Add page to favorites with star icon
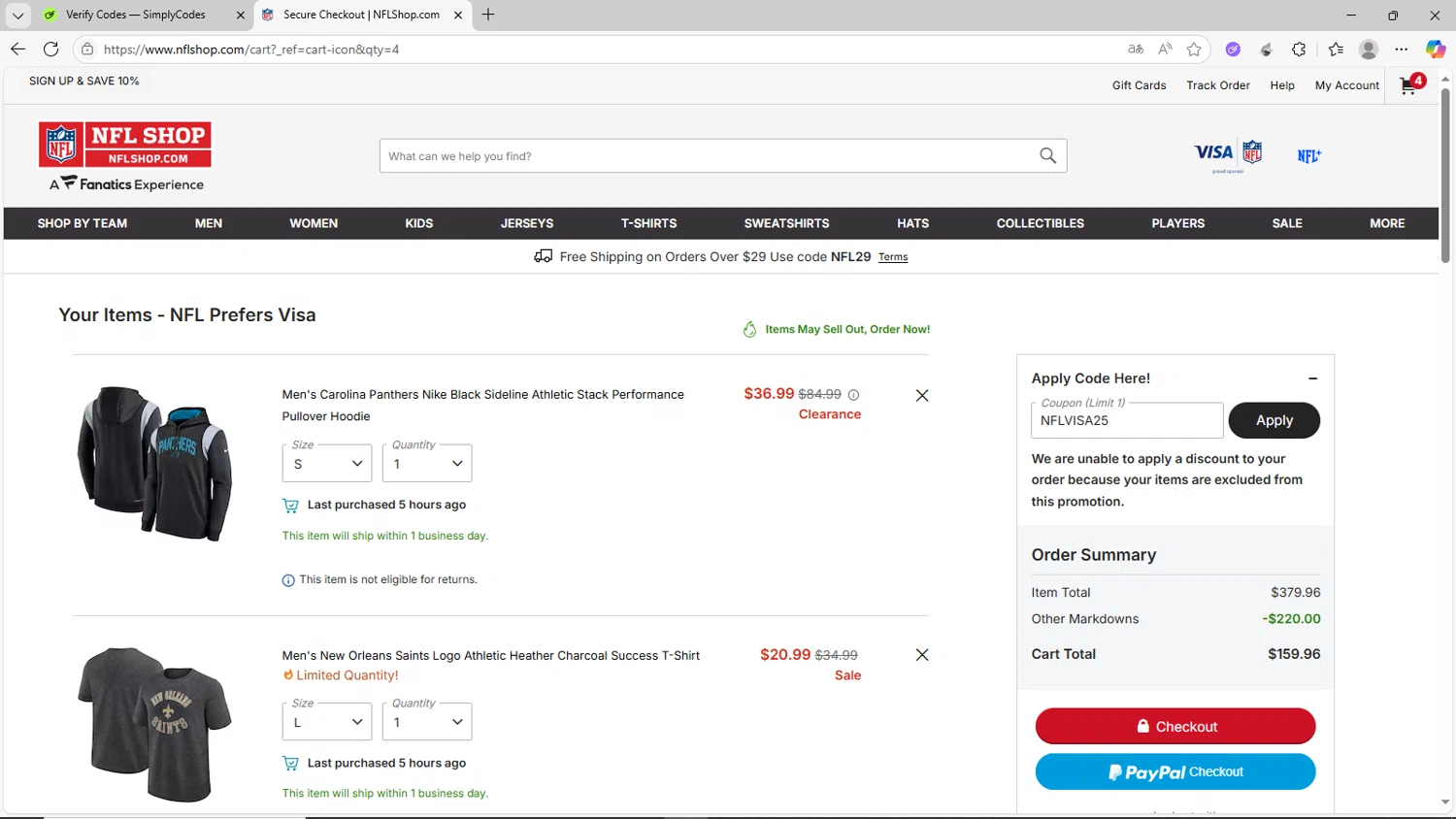 1194,49
